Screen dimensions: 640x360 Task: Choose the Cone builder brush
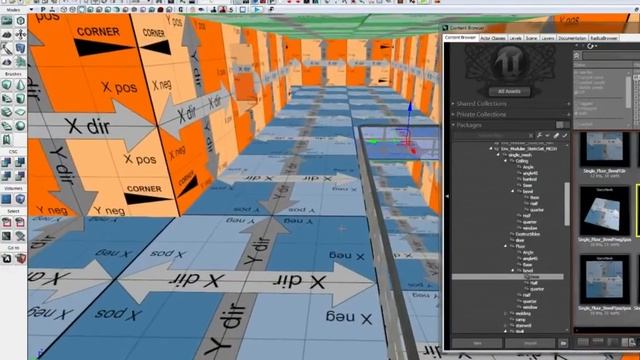coord(20,84)
